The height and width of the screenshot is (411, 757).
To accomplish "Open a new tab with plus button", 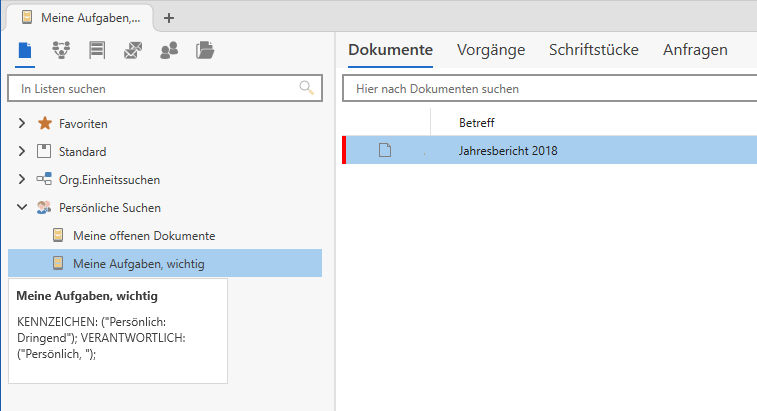I will click(168, 17).
